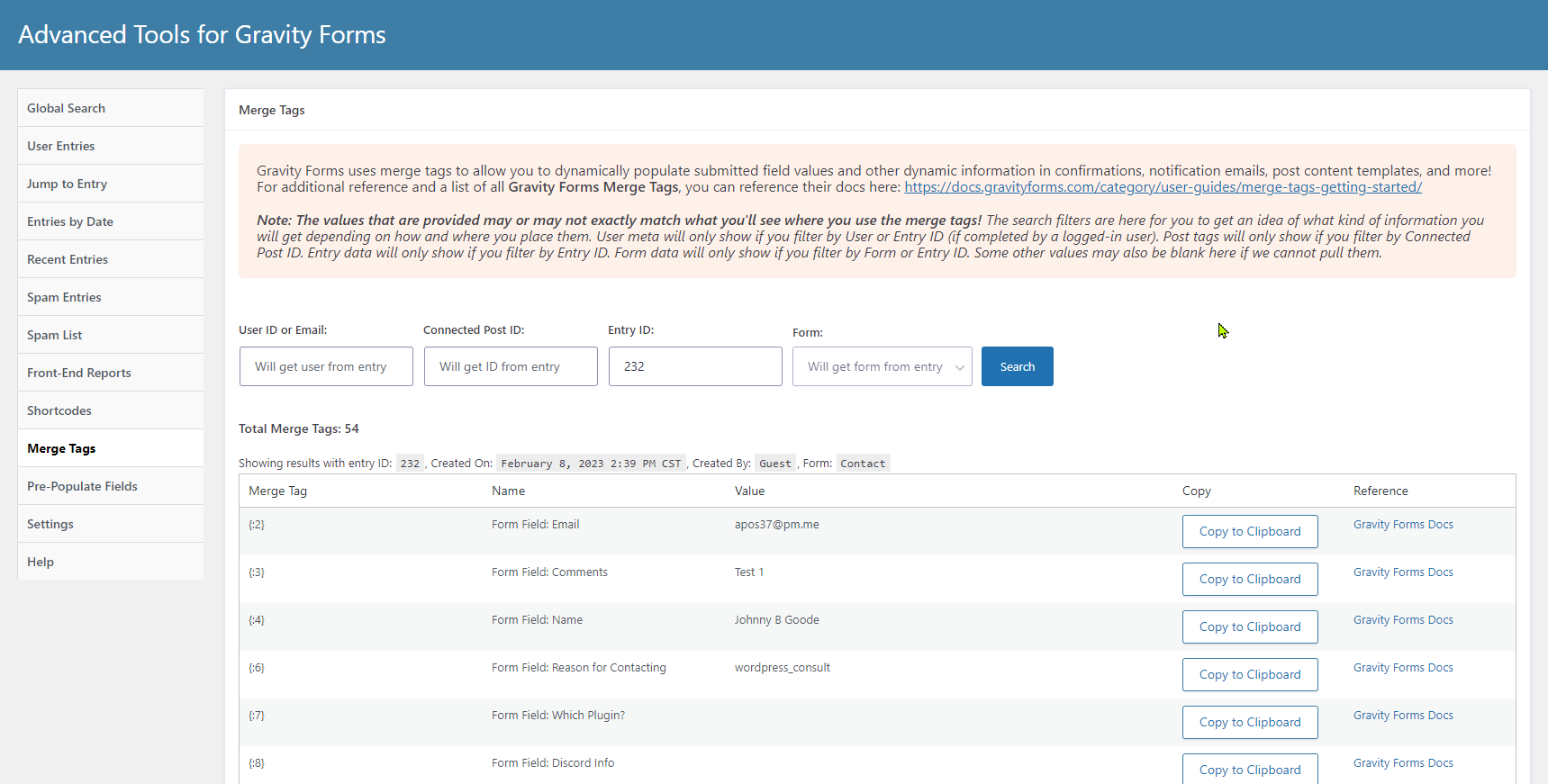Open Gravity Forms Docs for Reason for Contacting

(x=1403, y=668)
